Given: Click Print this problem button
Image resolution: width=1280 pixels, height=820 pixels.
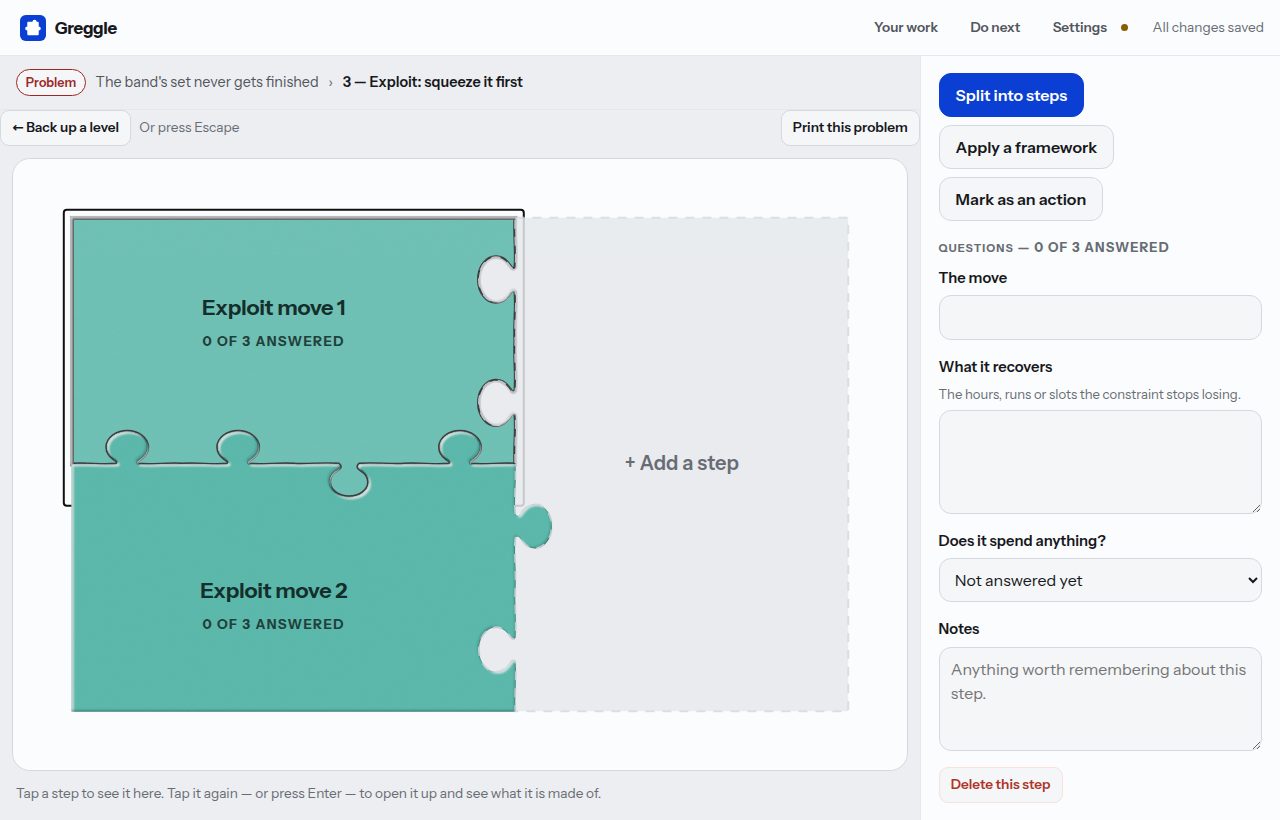Looking at the screenshot, I should pyautogui.click(x=850, y=127).
